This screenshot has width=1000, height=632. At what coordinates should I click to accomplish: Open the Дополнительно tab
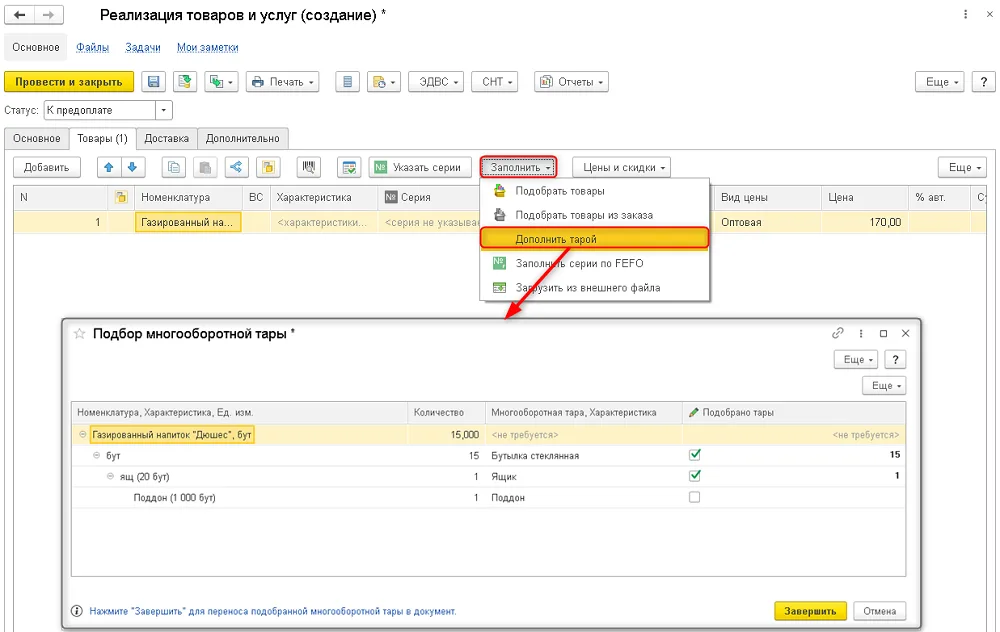[x=242, y=138]
